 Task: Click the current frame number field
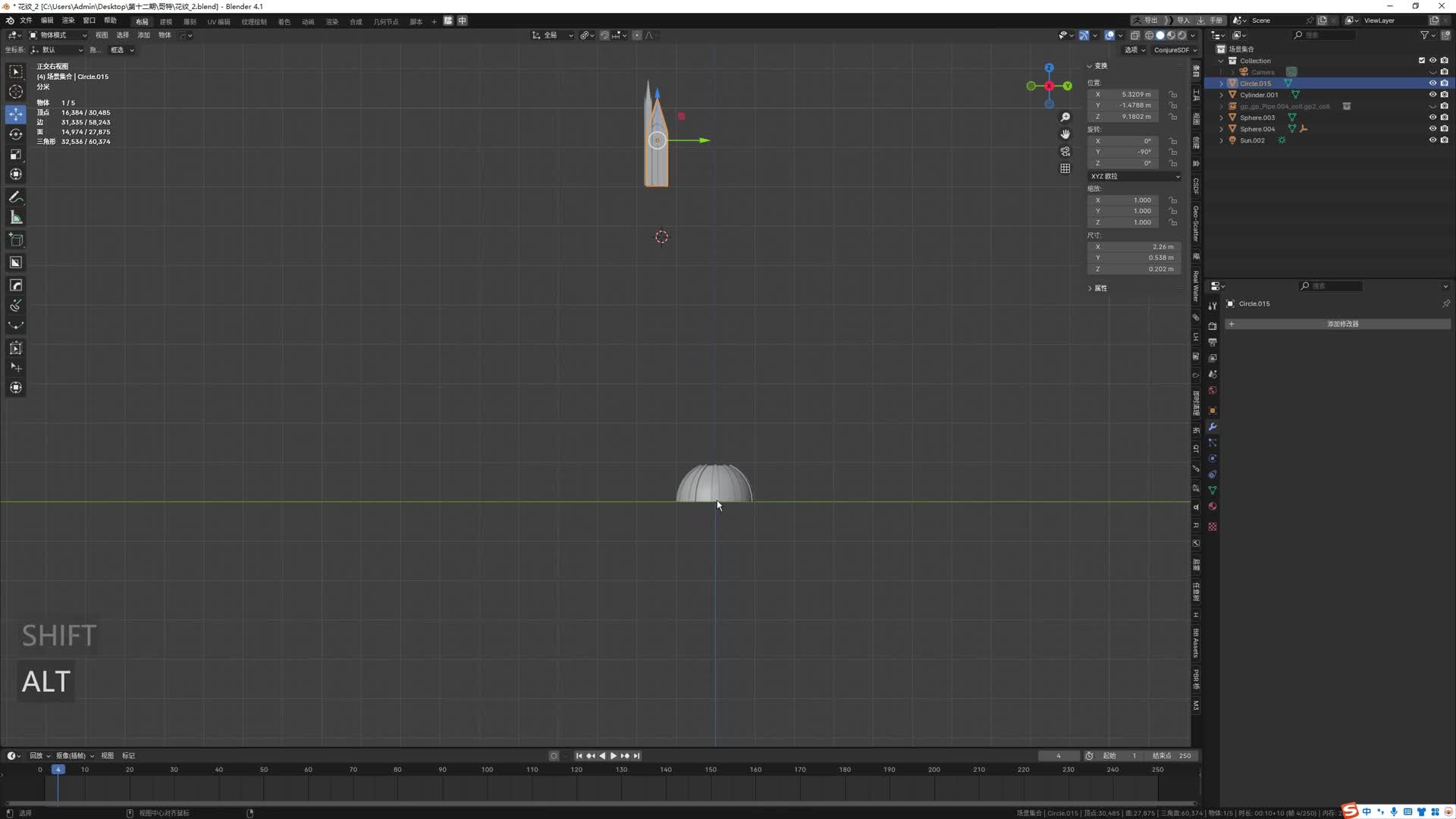[x=1058, y=755]
